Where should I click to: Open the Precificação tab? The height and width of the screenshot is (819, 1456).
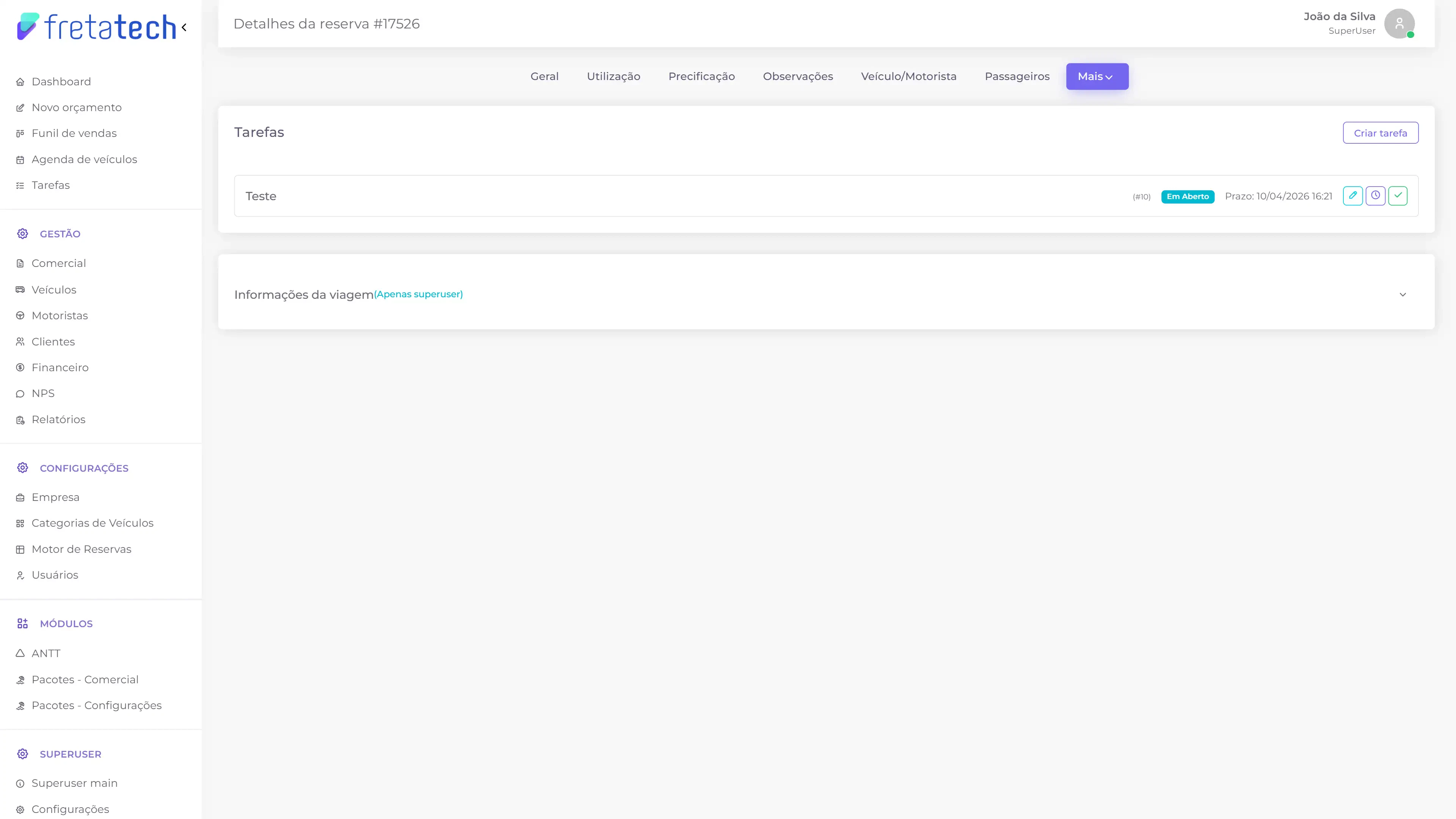click(x=701, y=76)
